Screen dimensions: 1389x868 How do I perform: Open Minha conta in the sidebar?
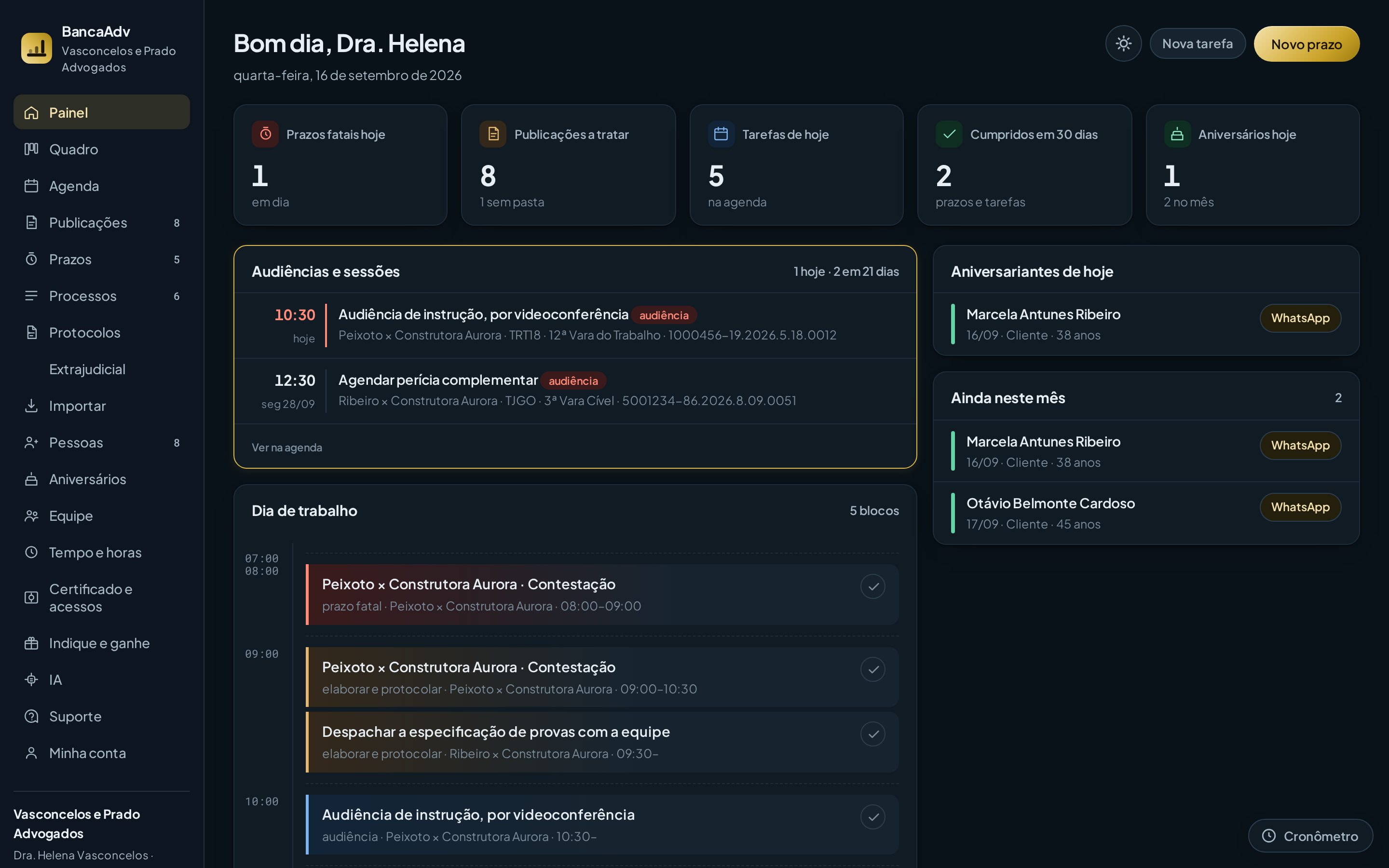click(102, 753)
